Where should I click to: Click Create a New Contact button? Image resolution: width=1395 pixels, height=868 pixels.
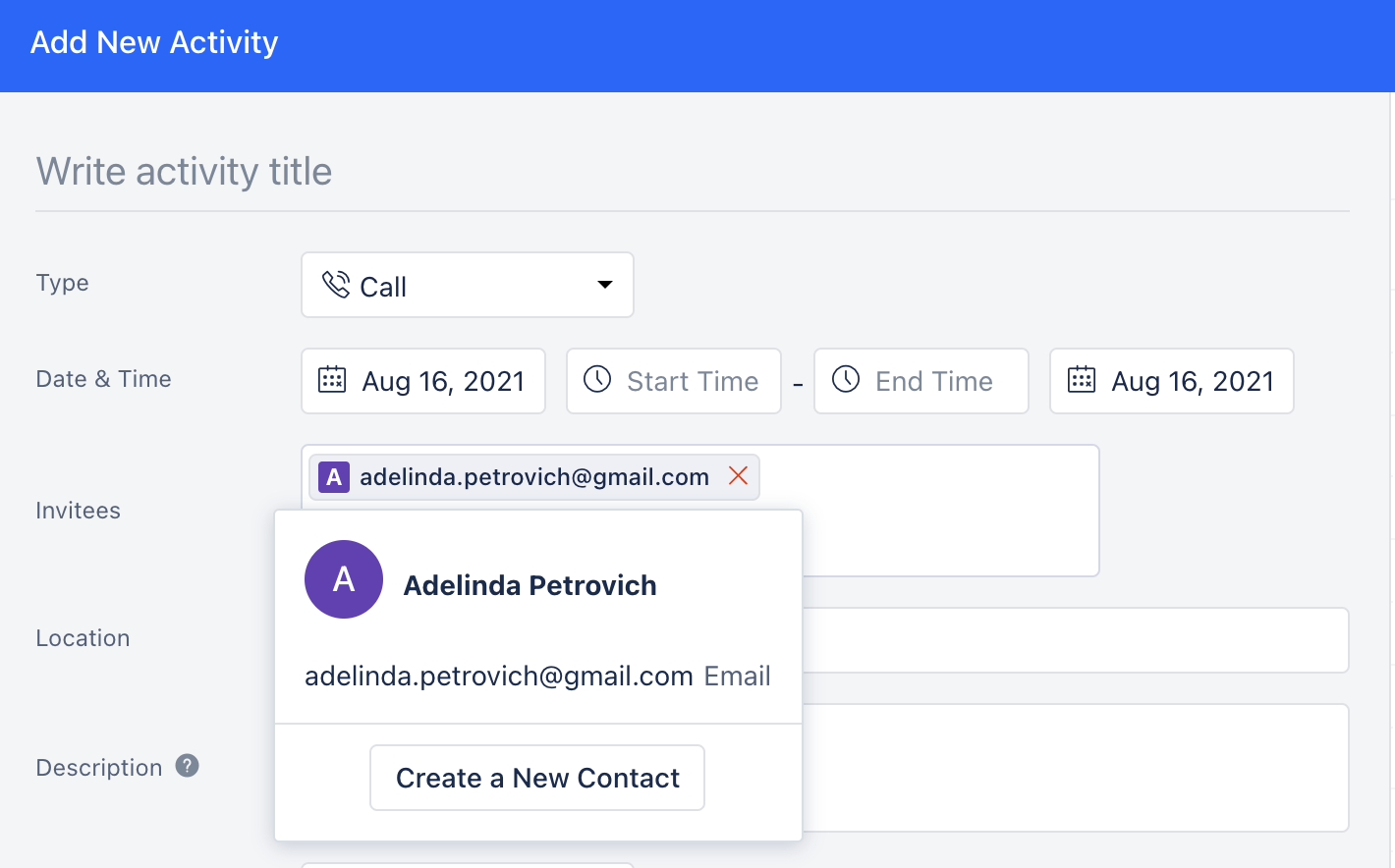[x=537, y=778]
